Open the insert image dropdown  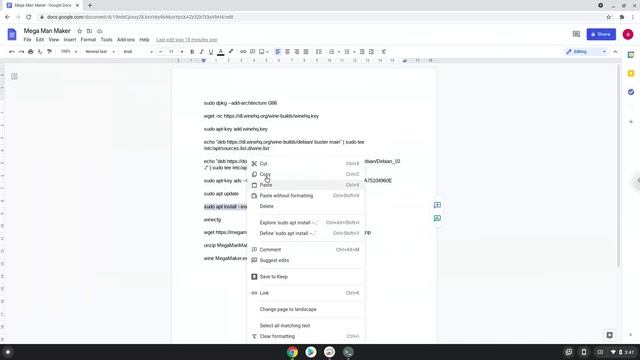tap(264, 52)
